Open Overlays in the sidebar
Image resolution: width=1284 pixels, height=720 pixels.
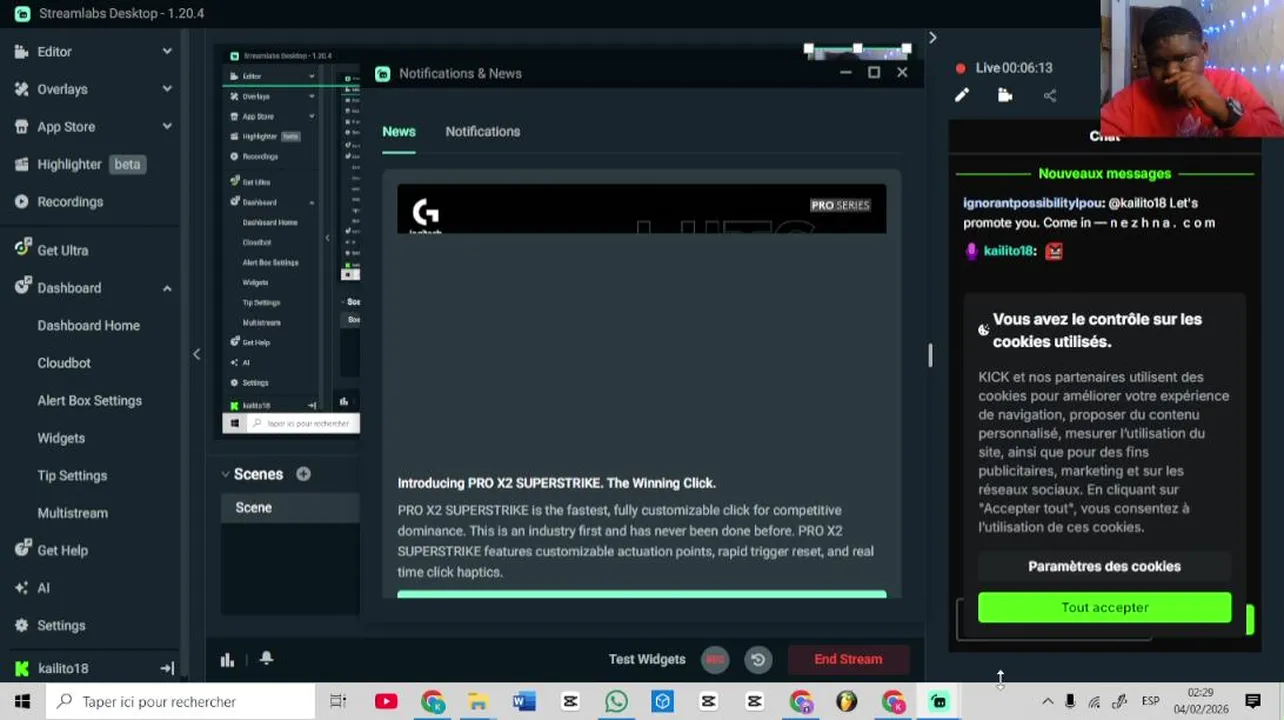pyautogui.click(x=62, y=89)
